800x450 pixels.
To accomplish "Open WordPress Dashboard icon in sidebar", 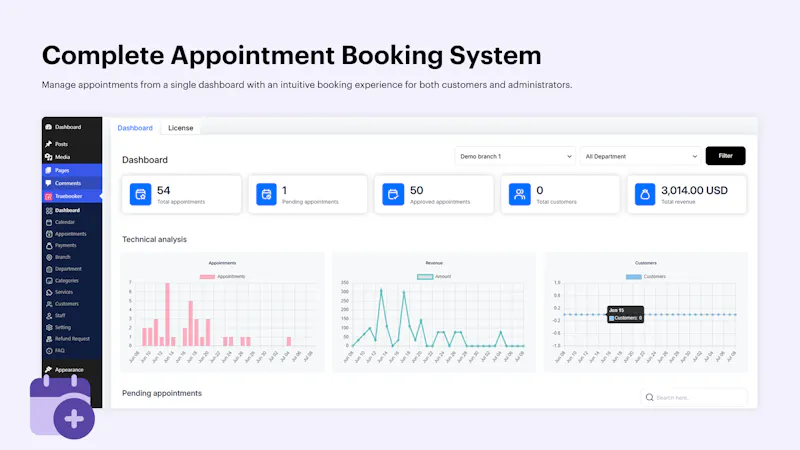I will tap(48, 127).
